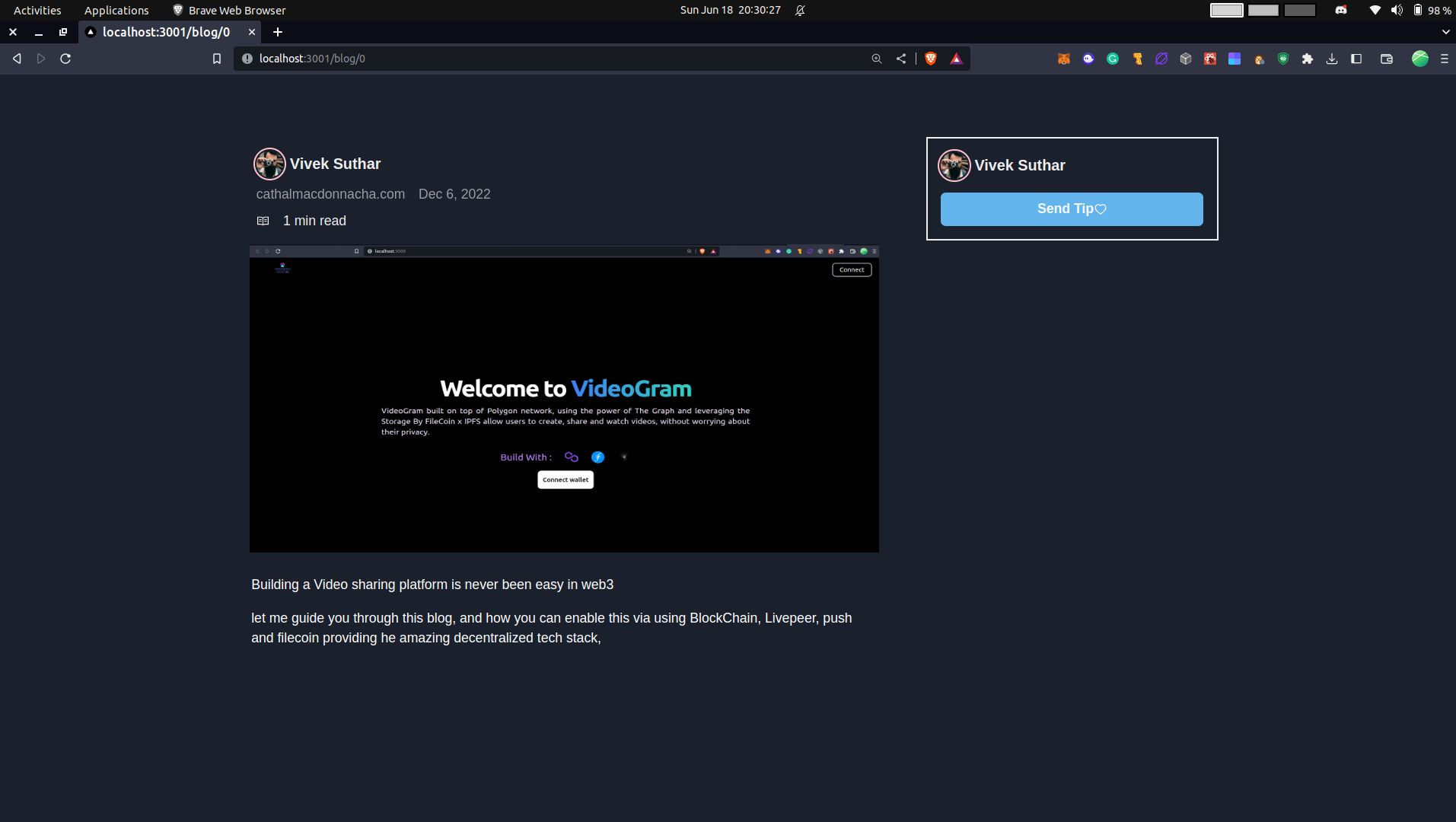Show downloads via the download icon
Screen dimensions: 1456x822
(x=1332, y=59)
